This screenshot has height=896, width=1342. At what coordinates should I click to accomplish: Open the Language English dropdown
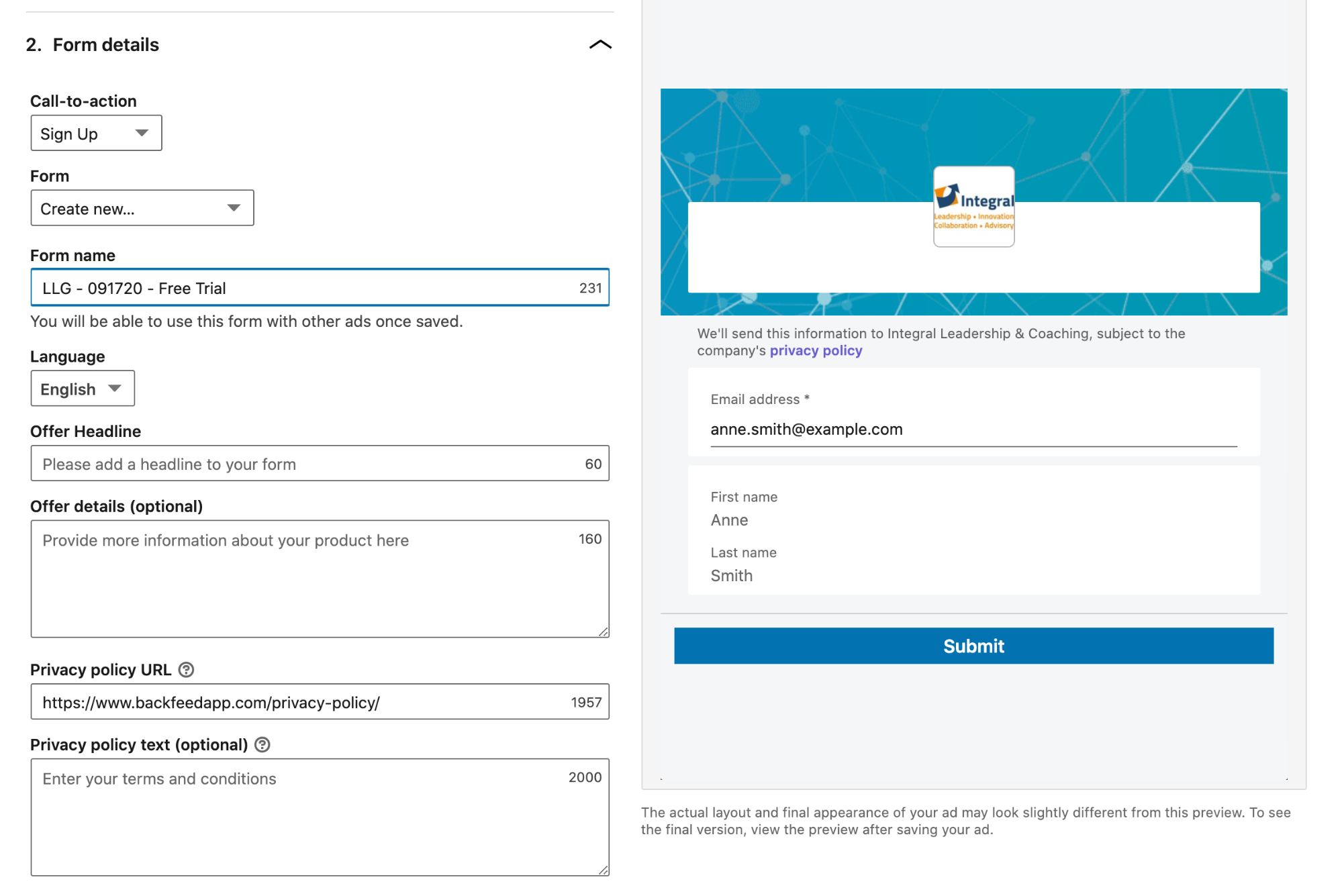pos(83,389)
